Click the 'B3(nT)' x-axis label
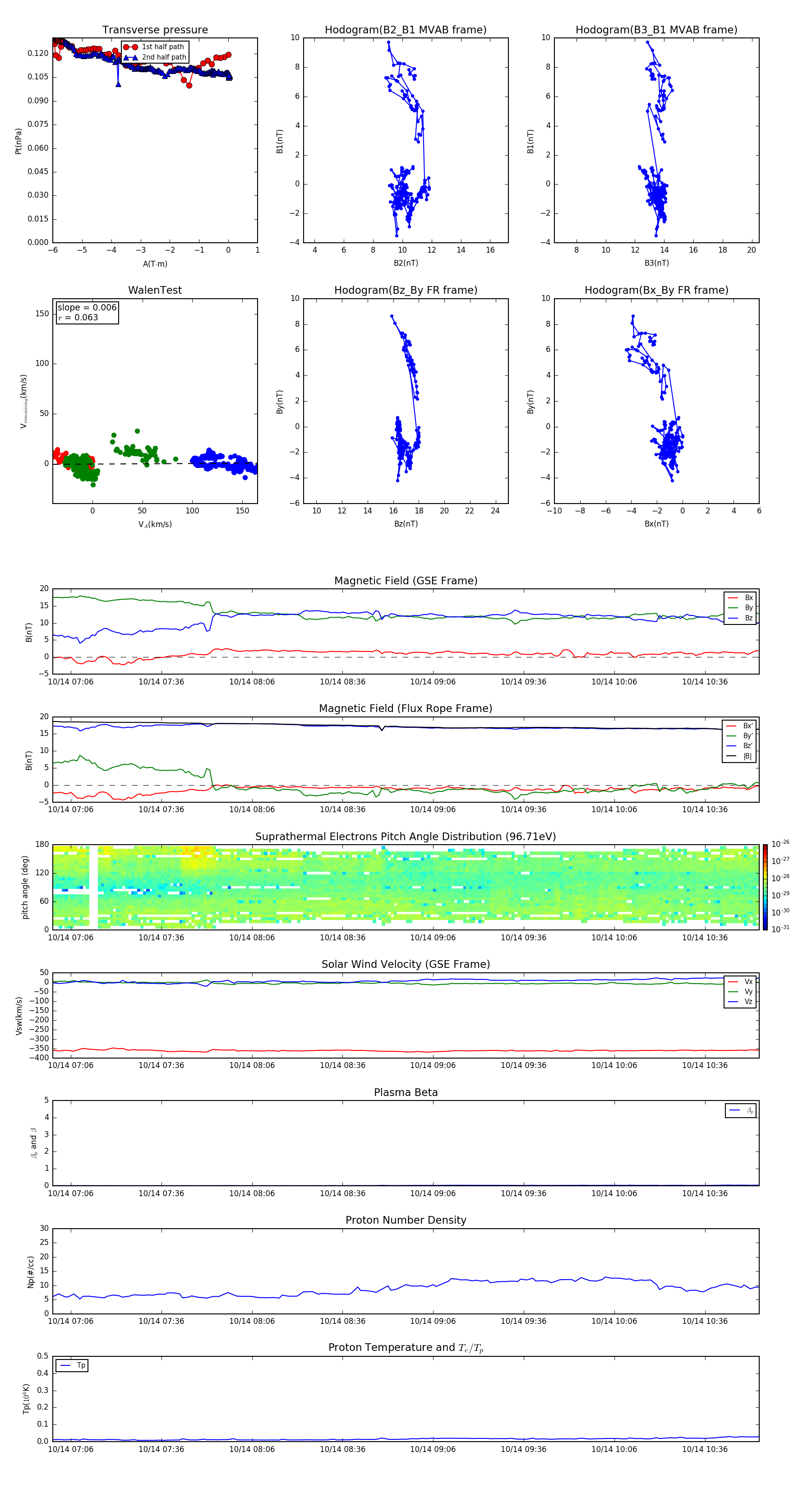The height and width of the screenshot is (1489, 812). click(x=656, y=263)
